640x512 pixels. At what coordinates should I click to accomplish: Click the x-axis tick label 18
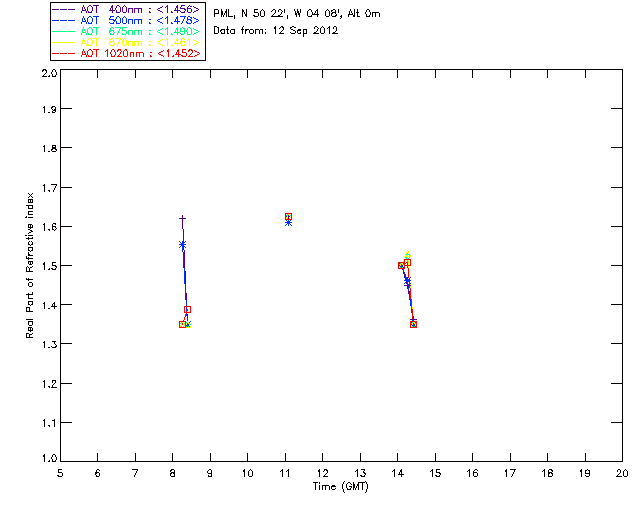point(548,473)
